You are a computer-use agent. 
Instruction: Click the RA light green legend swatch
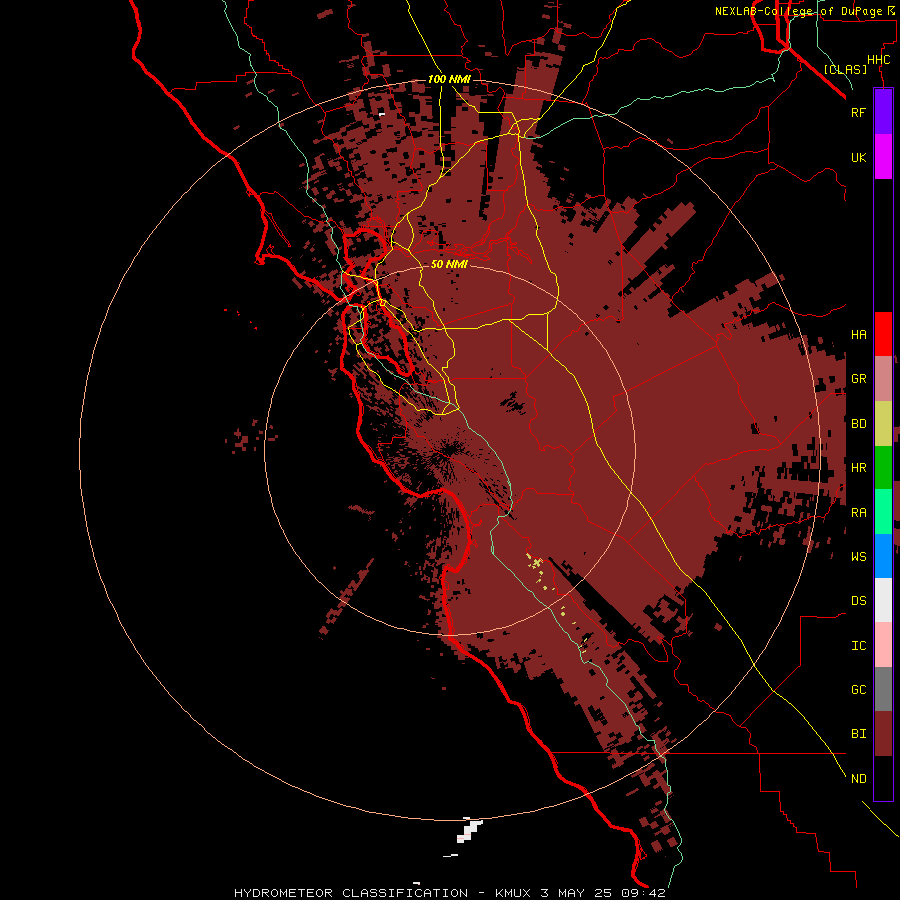click(x=883, y=512)
